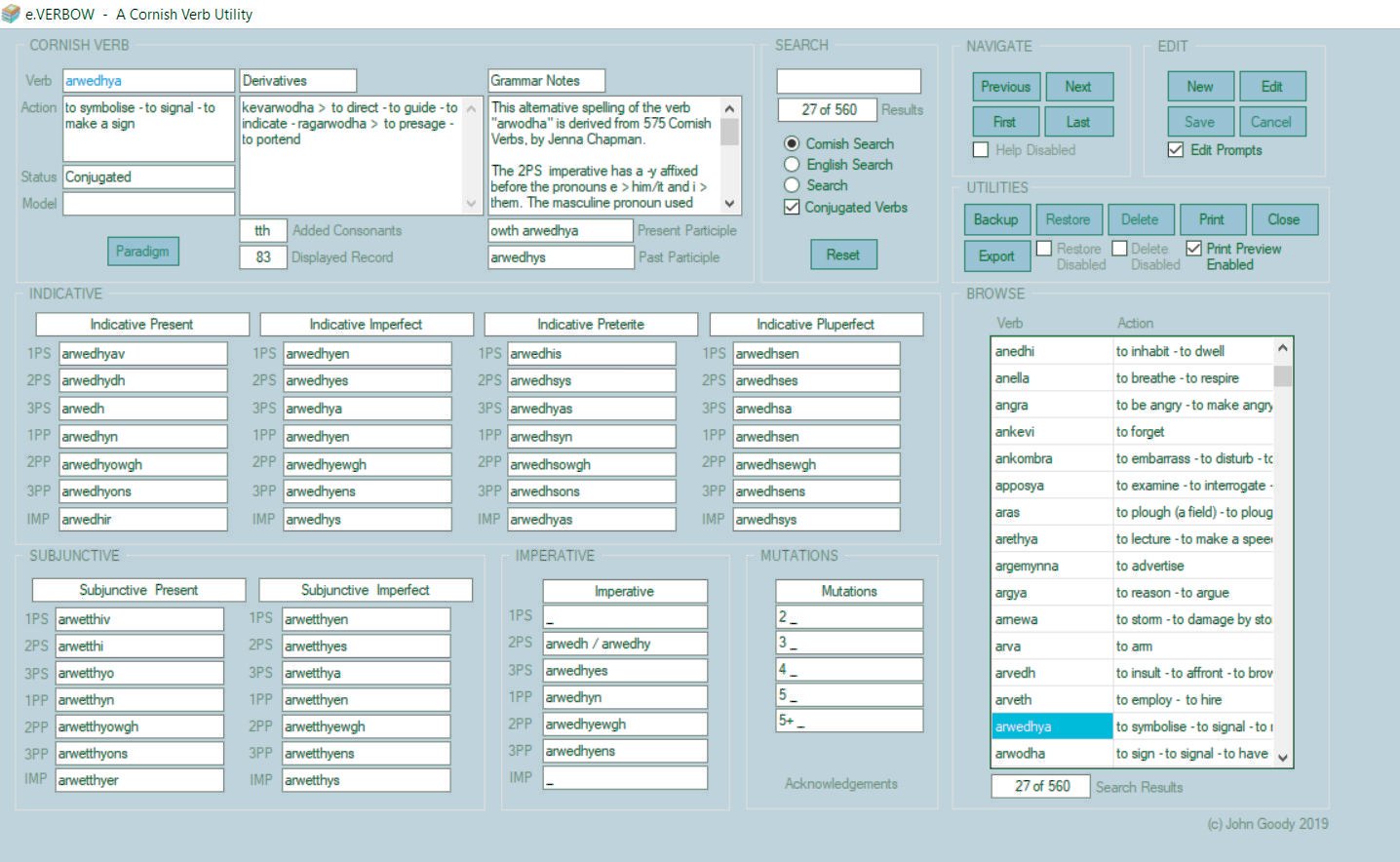
Task: Click the Subjunctive Imperfect 1PS field arwetthyen
Action: 367,619
